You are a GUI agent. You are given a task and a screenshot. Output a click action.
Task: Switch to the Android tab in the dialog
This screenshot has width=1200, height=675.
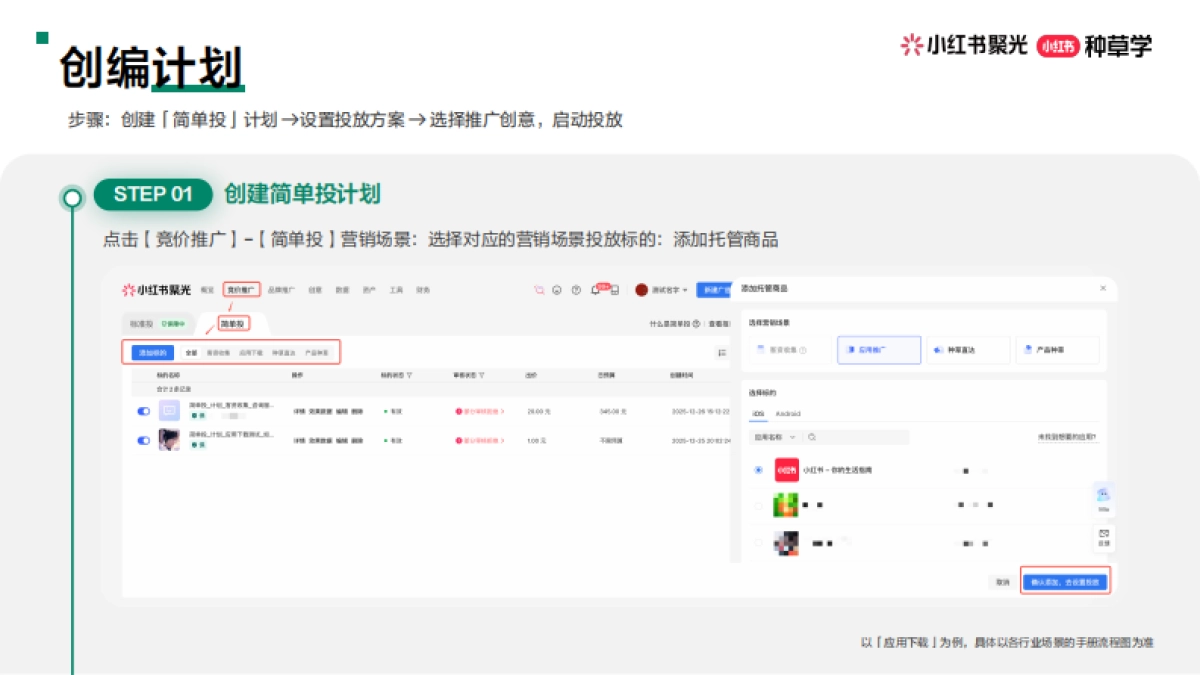(789, 414)
